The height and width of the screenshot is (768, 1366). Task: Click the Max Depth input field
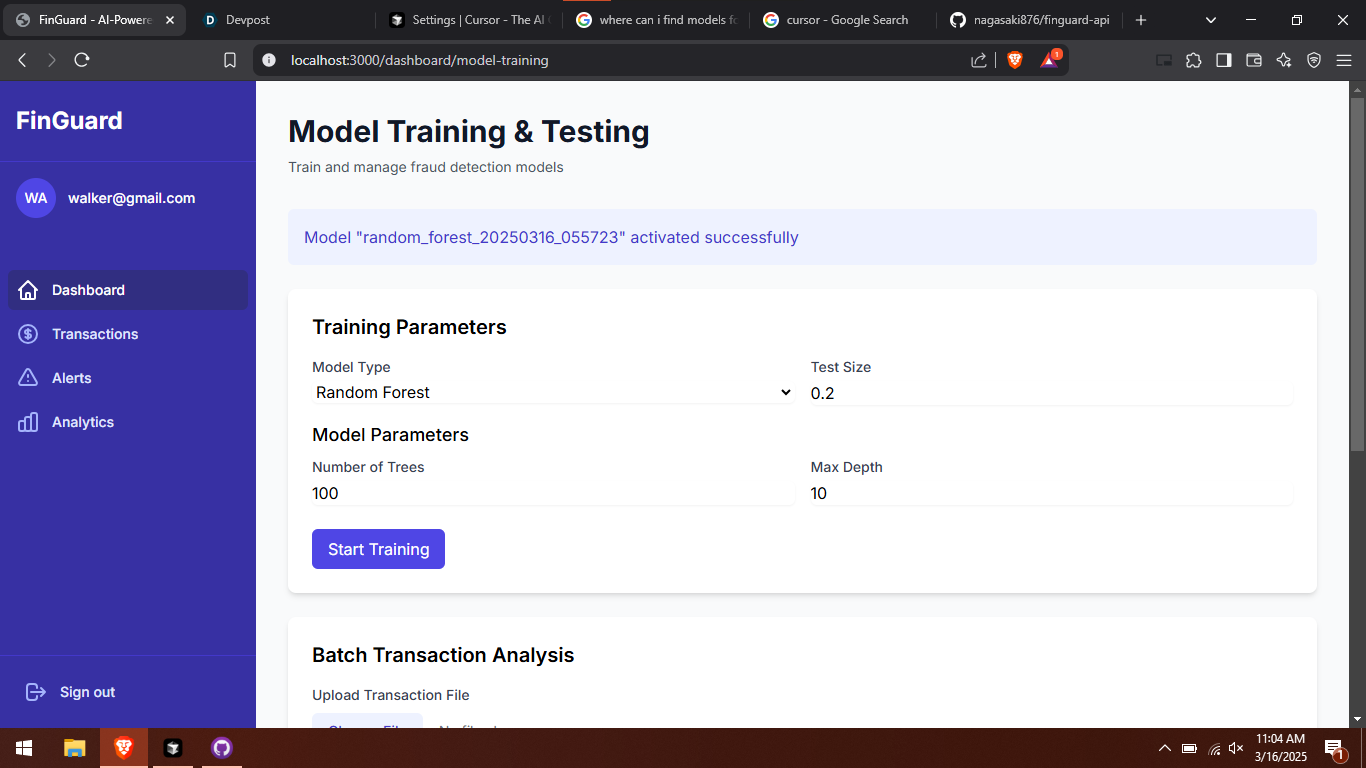pyautogui.click(x=1051, y=493)
